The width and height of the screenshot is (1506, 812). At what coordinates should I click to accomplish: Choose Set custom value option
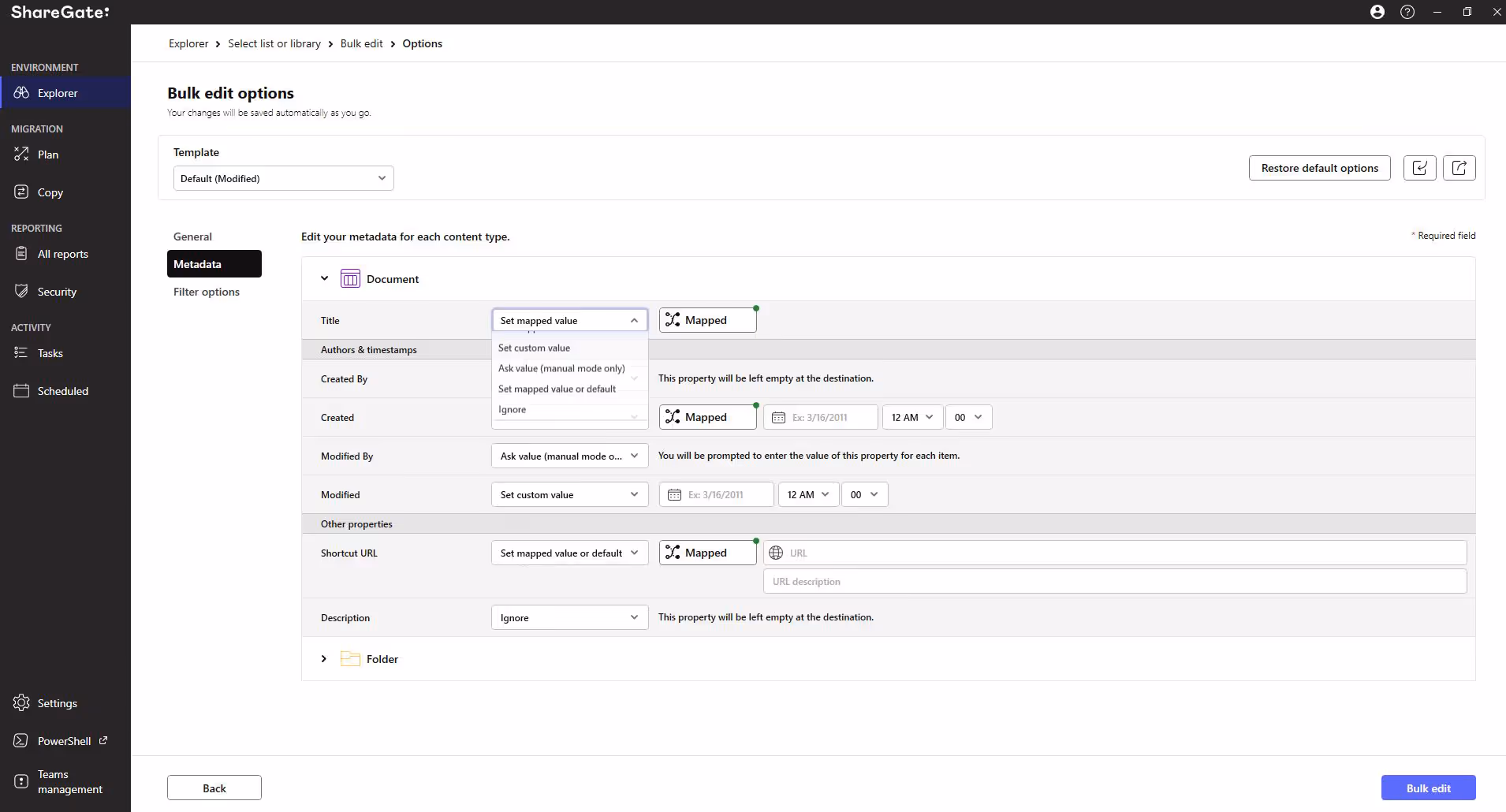[x=569, y=348]
